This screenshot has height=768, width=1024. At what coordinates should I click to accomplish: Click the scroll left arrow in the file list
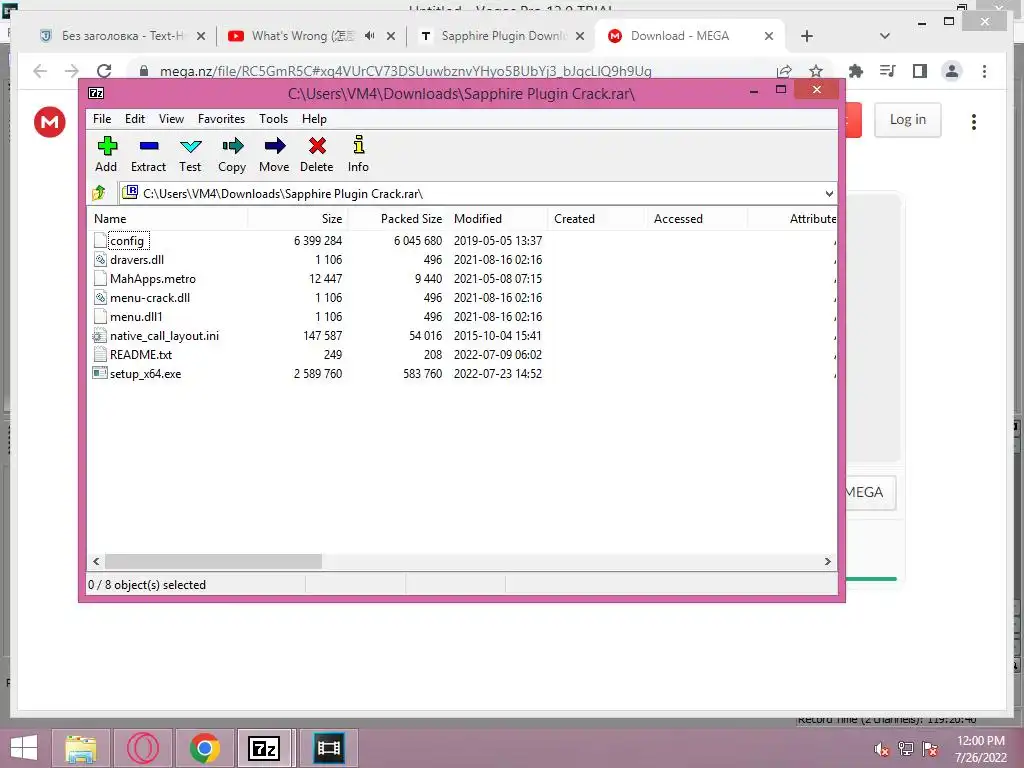click(96, 562)
